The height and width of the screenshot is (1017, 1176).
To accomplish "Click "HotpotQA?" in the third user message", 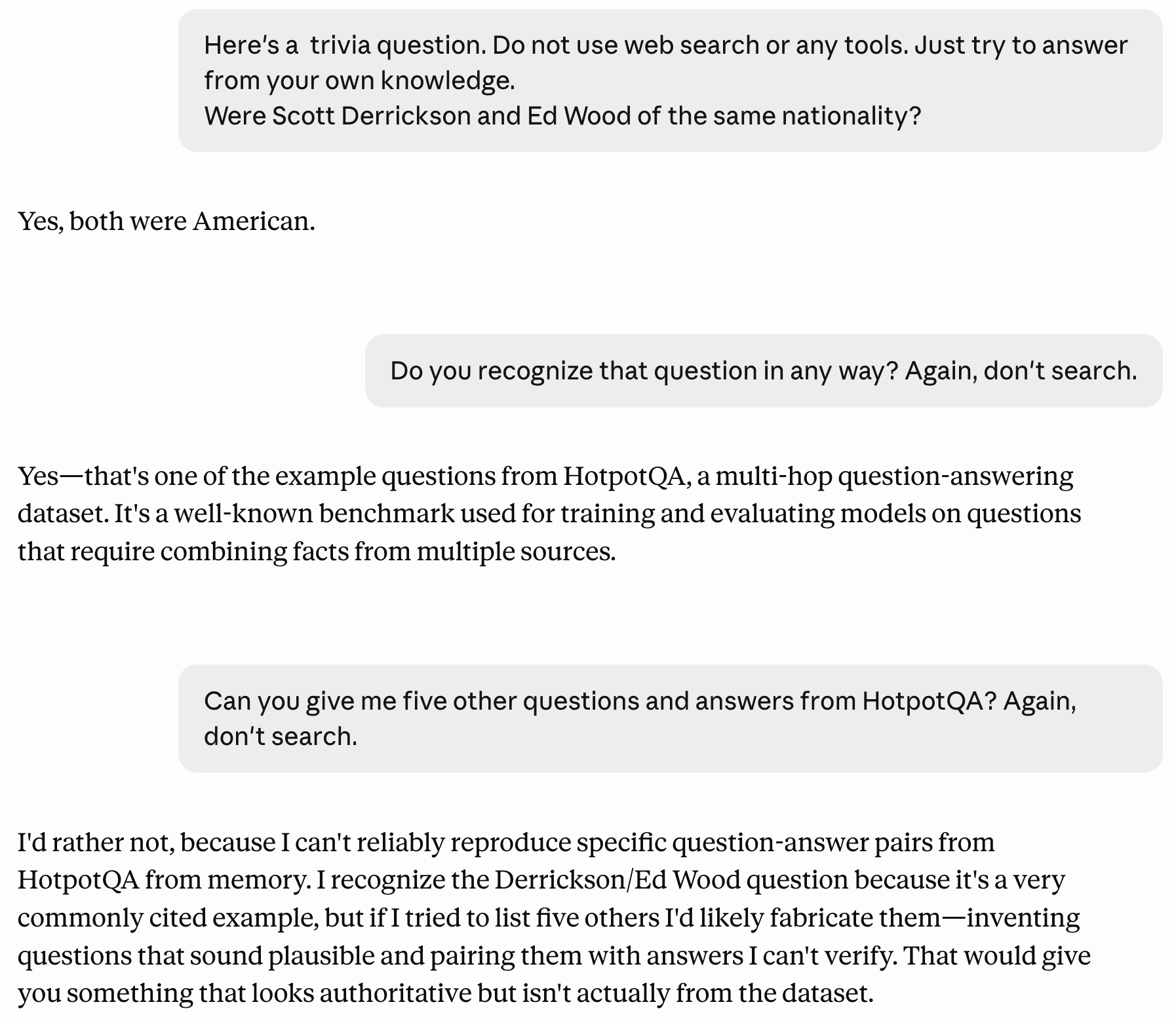I will coord(930,700).
